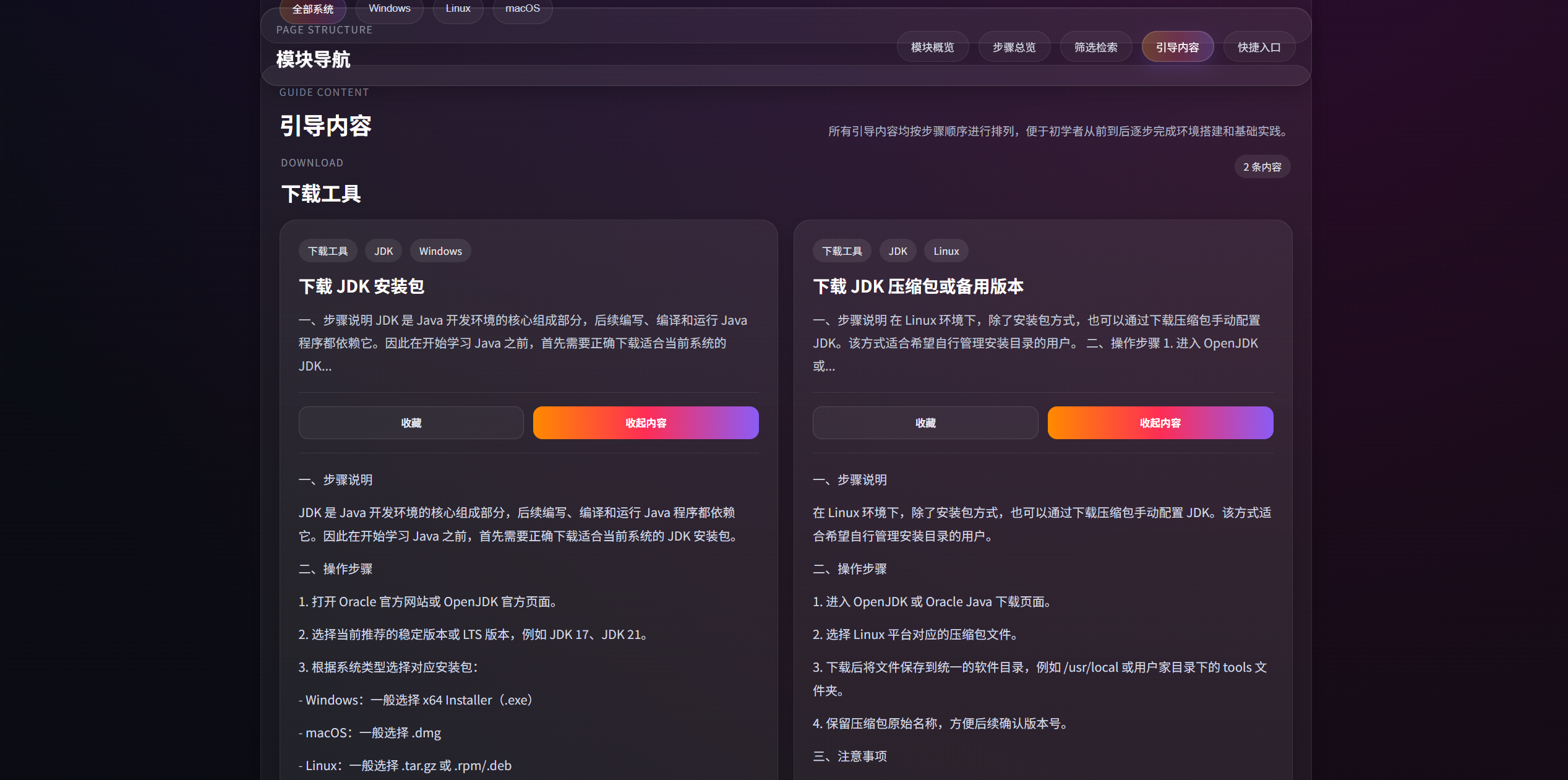Screen dimensions: 1568x780
Task: Click line '- macOS：一般选择 .dmg'
Action: coord(370,733)
